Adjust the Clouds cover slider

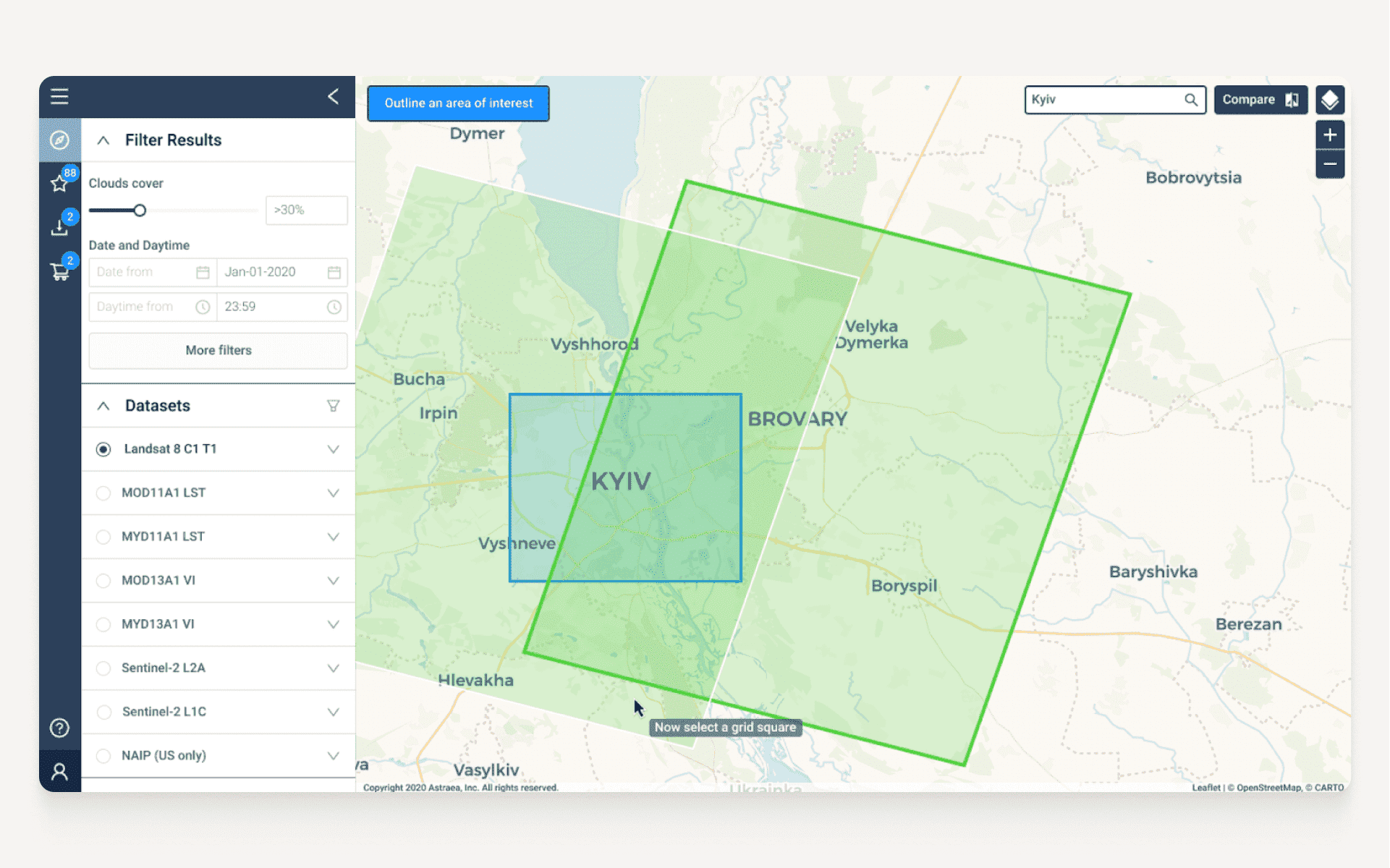[x=139, y=210]
